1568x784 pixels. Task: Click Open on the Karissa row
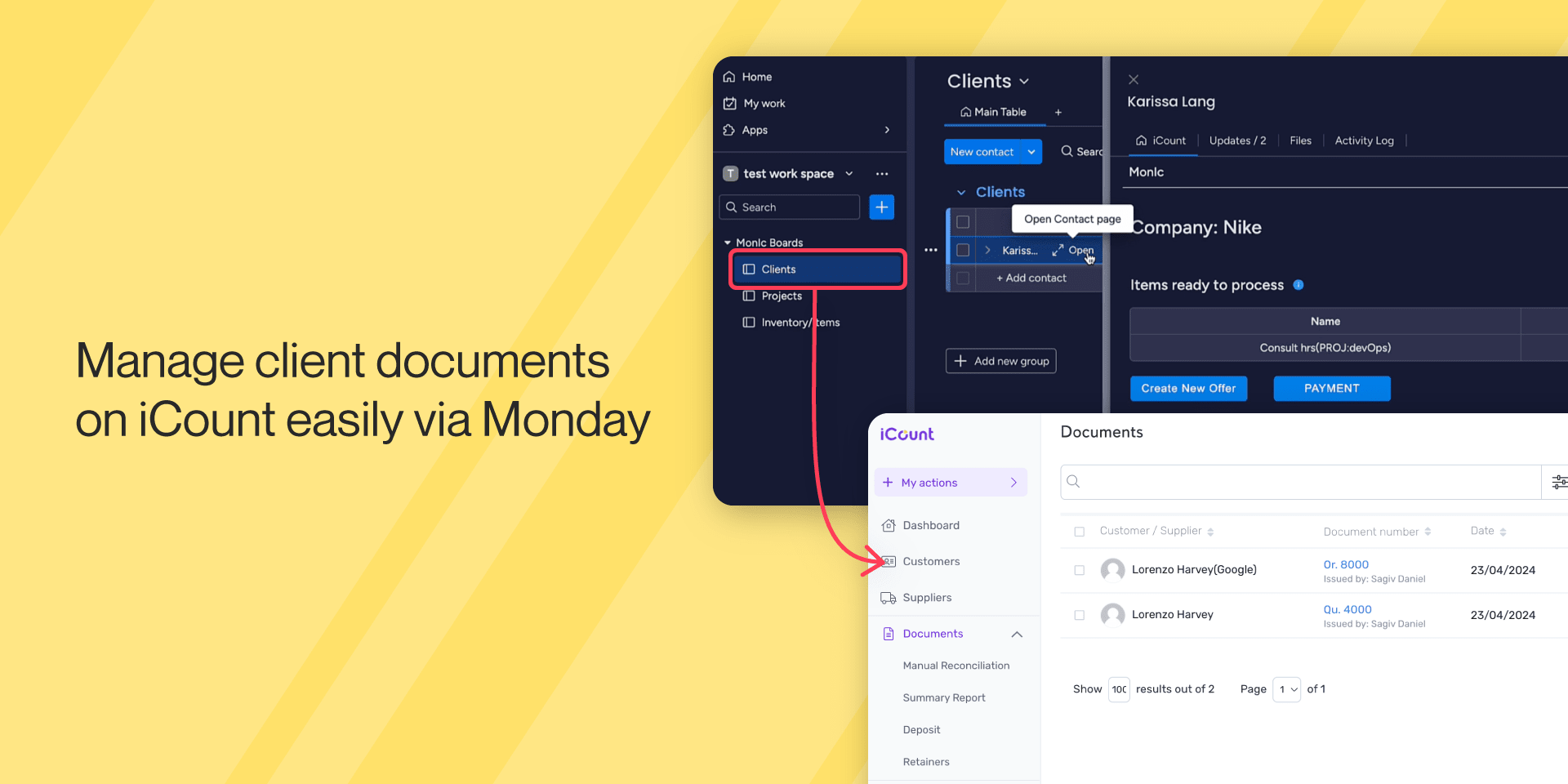click(x=1073, y=251)
